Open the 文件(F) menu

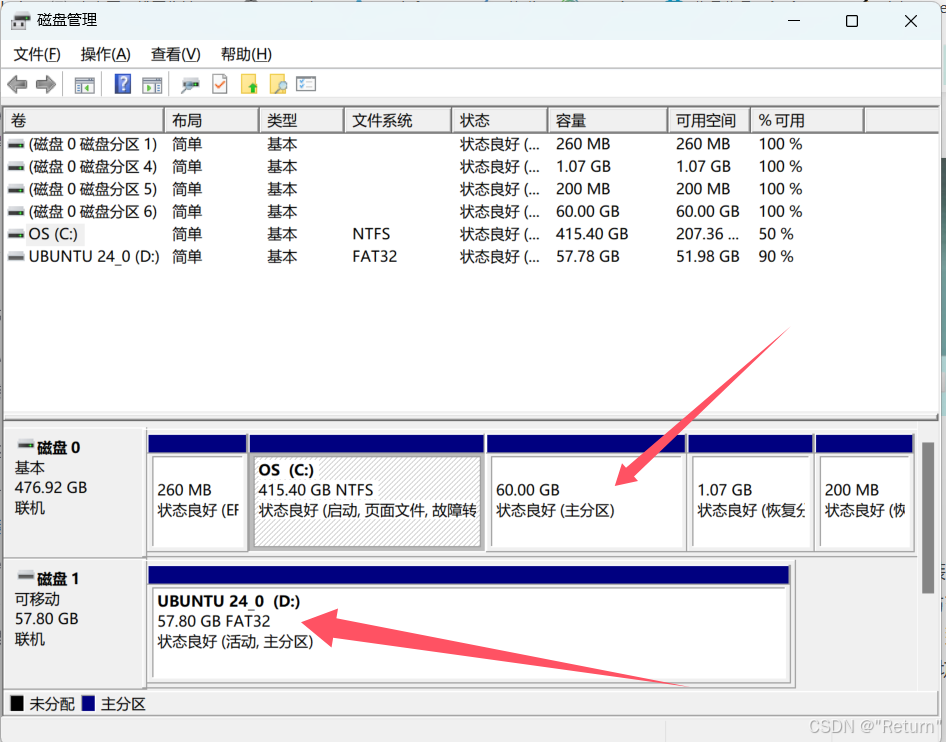[37, 54]
